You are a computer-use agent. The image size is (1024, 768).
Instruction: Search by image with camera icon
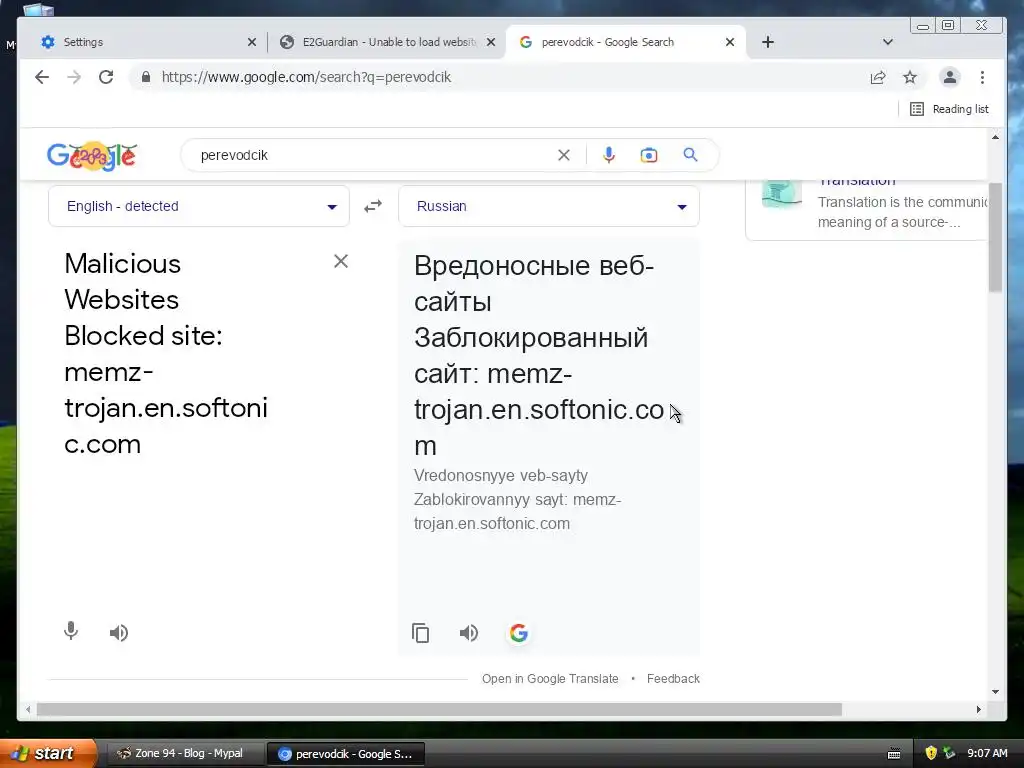click(x=648, y=155)
